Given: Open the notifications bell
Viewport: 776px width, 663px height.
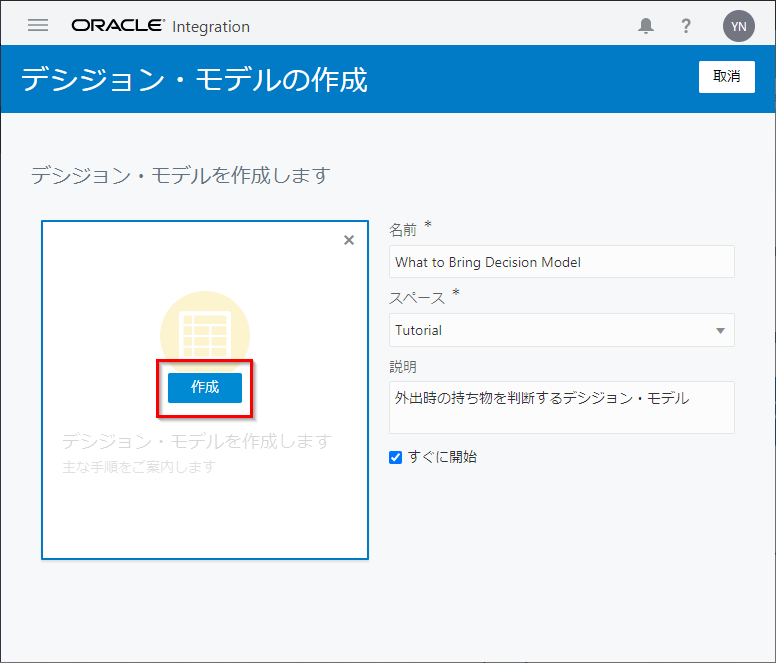Looking at the screenshot, I should (x=646, y=26).
